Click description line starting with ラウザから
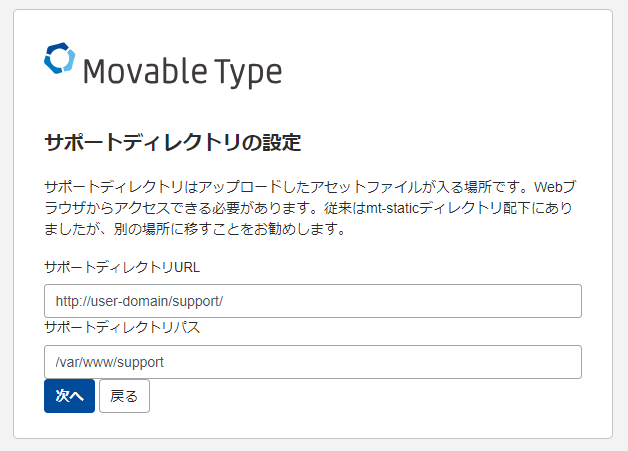Image resolution: width=628 pixels, height=451 pixels. click(x=308, y=208)
